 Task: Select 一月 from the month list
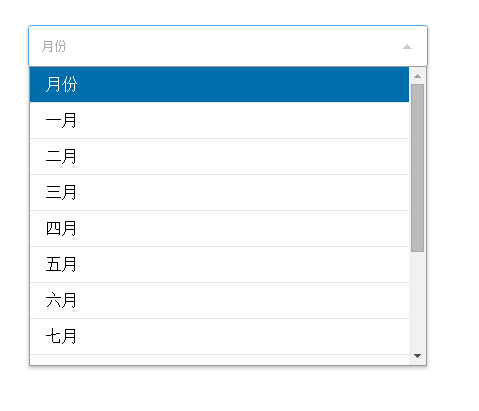click(x=219, y=120)
